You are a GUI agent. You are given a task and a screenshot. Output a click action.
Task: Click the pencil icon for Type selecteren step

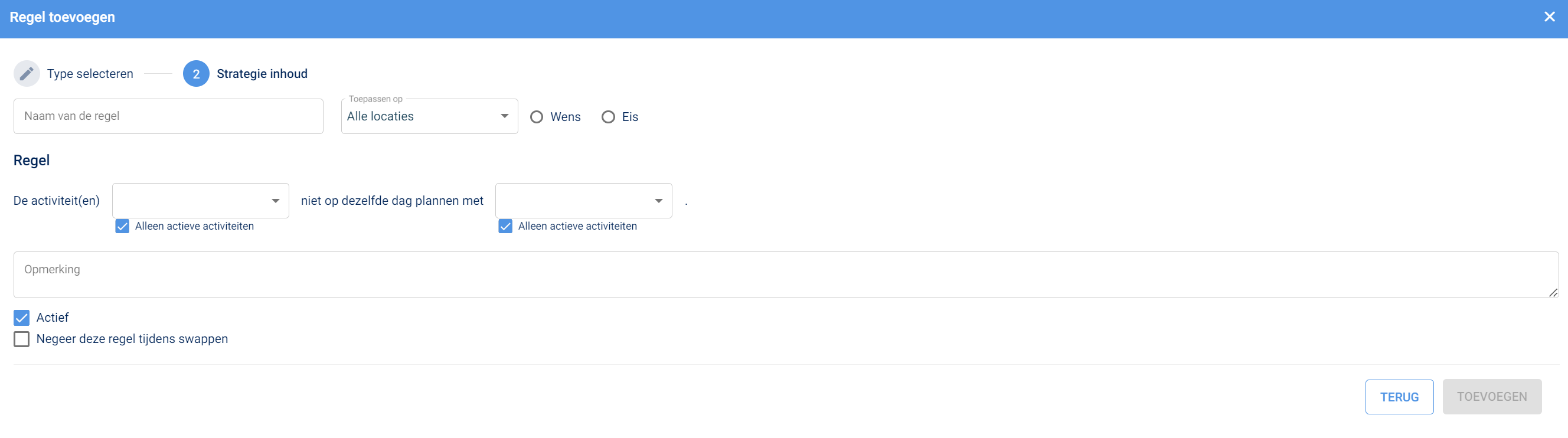(x=27, y=74)
